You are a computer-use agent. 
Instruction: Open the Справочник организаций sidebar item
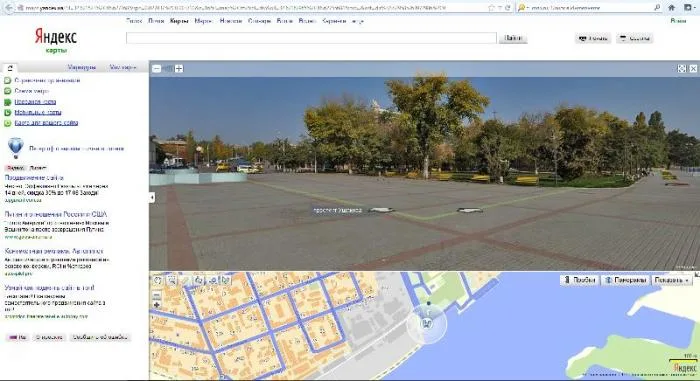coord(47,80)
